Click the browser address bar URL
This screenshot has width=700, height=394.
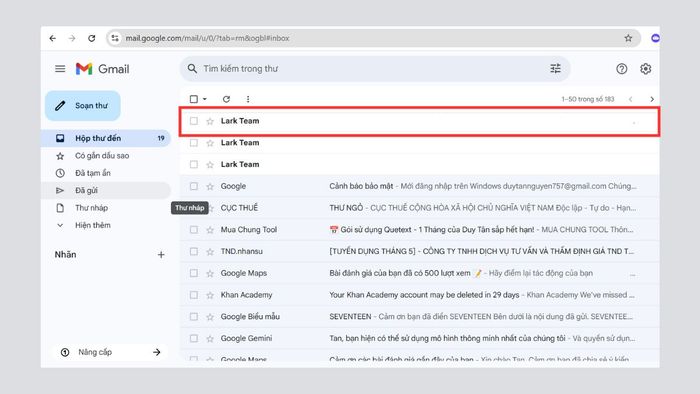click(x=208, y=38)
